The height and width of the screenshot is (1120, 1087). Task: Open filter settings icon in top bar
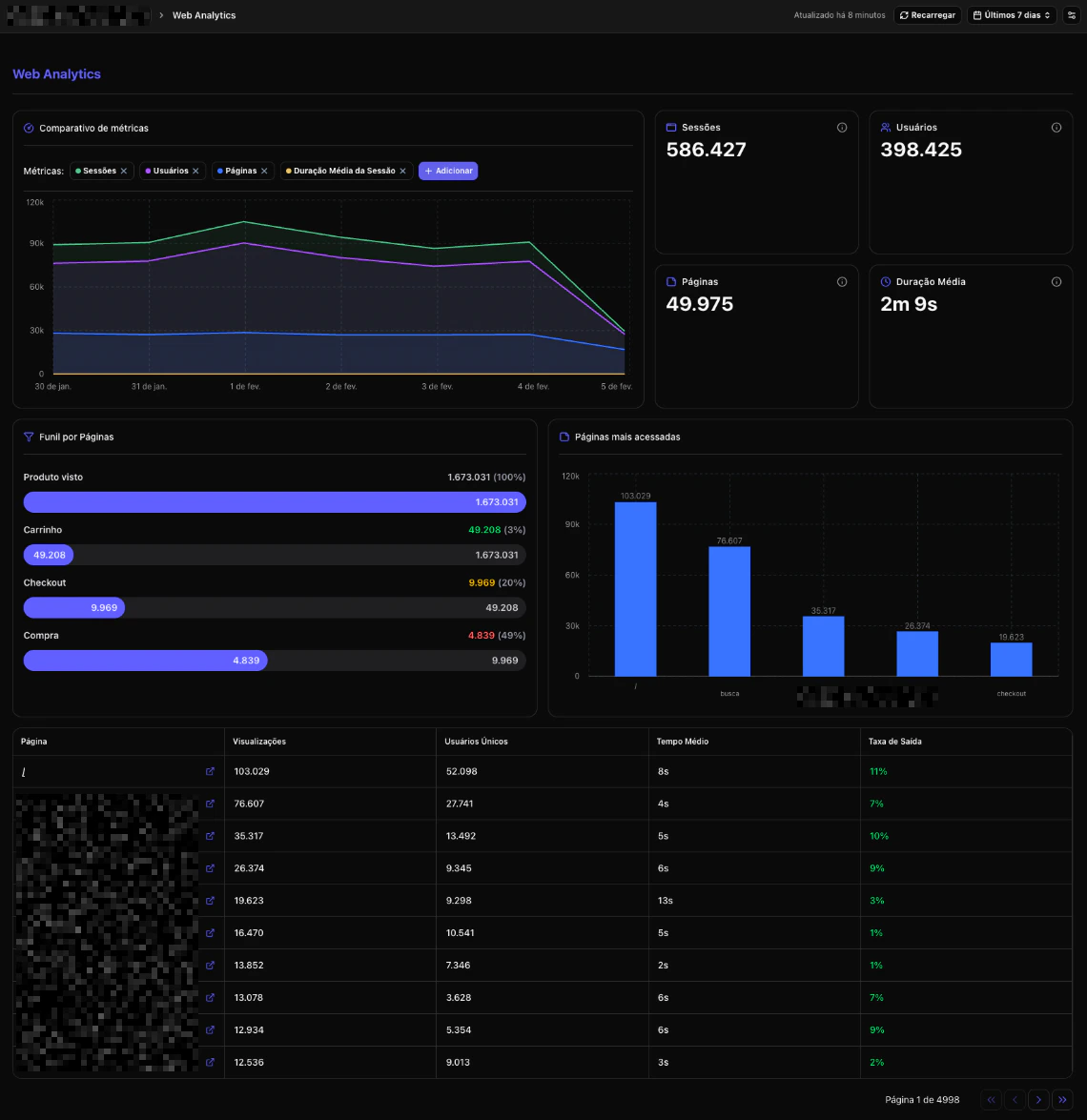(1072, 15)
